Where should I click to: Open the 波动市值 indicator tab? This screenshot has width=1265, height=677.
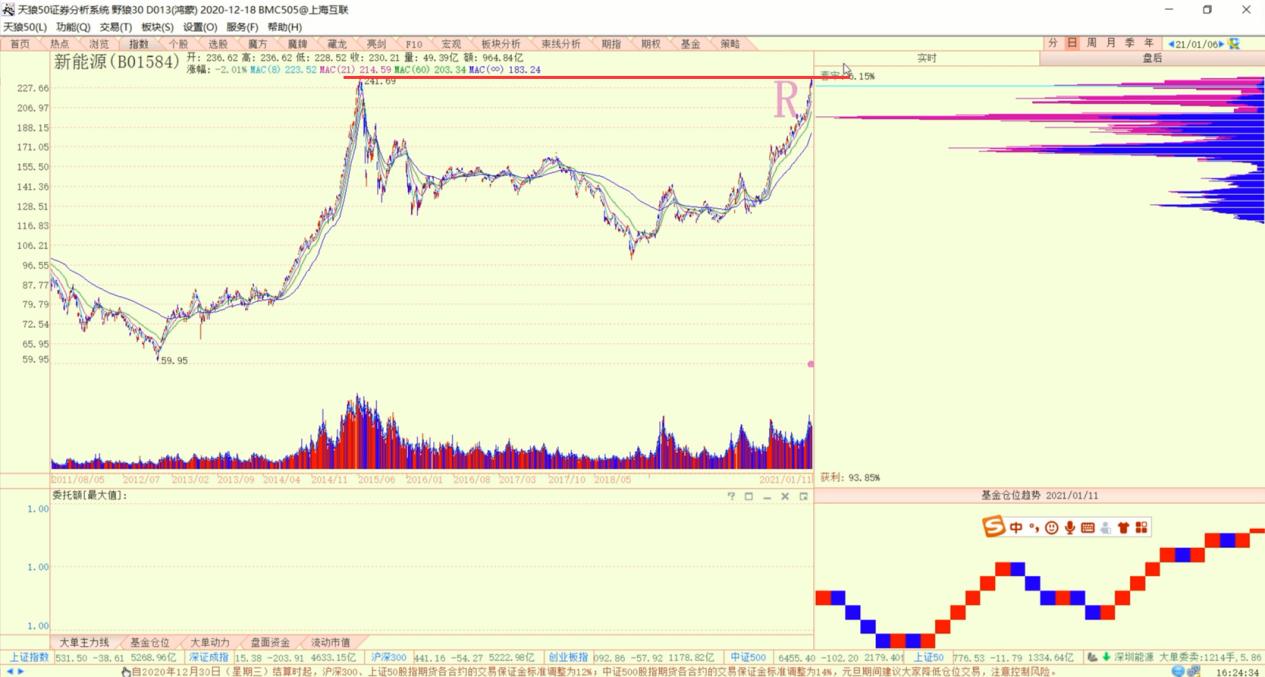[x=331, y=642]
